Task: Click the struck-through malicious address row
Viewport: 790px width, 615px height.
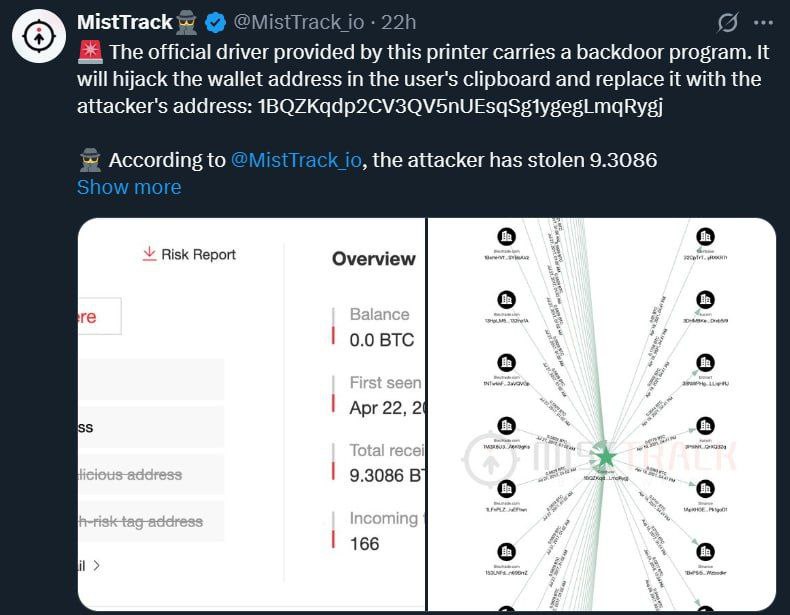Action: (x=151, y=474)
